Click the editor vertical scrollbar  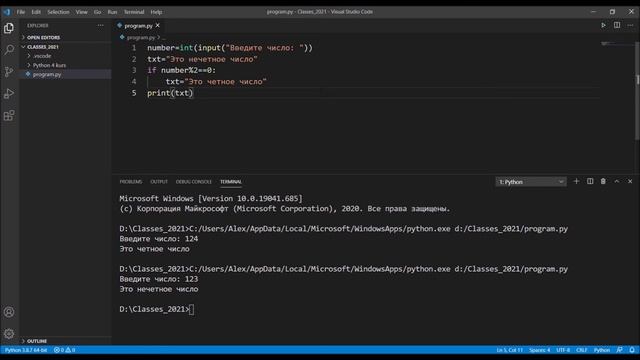637,92
